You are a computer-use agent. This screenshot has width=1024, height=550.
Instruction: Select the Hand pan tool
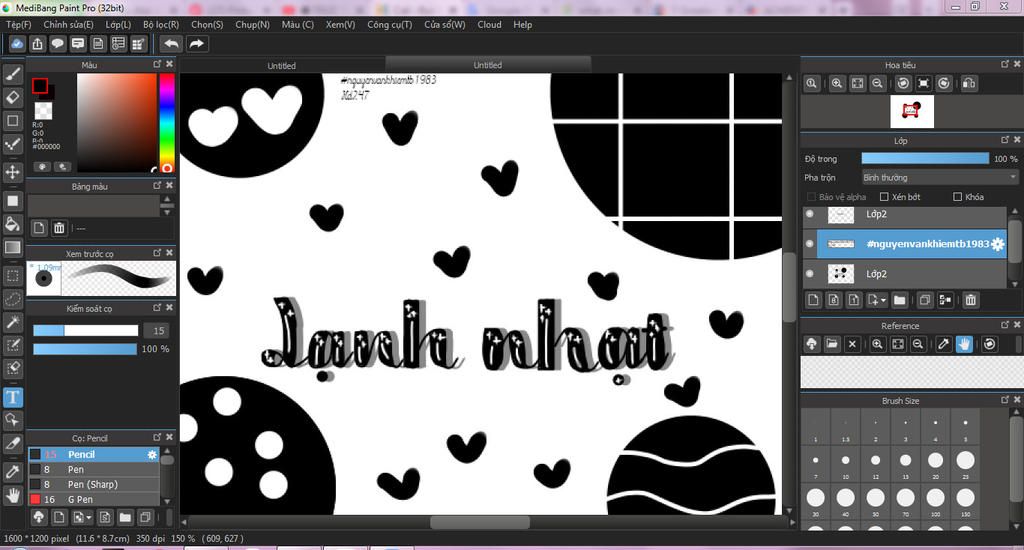(12, 495)
